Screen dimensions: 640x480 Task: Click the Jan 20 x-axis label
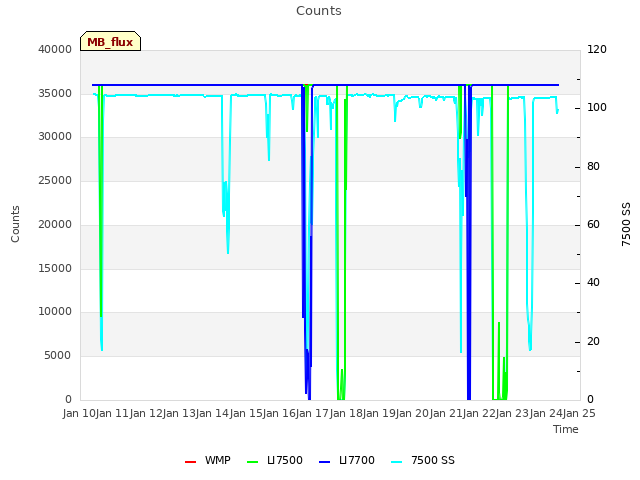tap(412, 413)
